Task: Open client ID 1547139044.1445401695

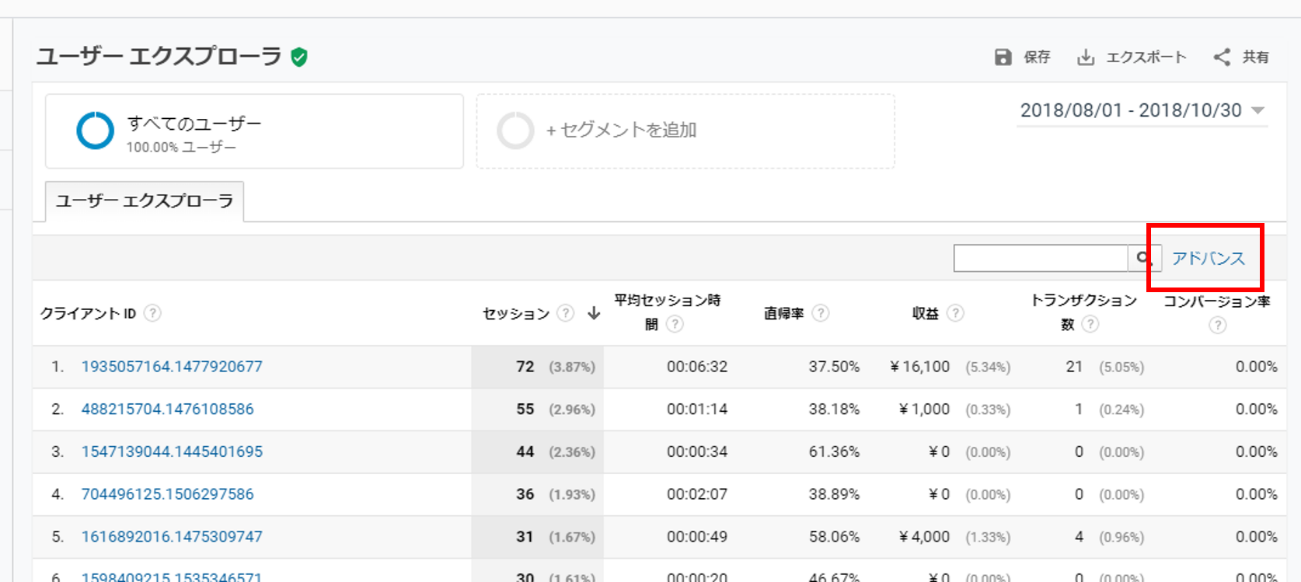Action: 172,452
